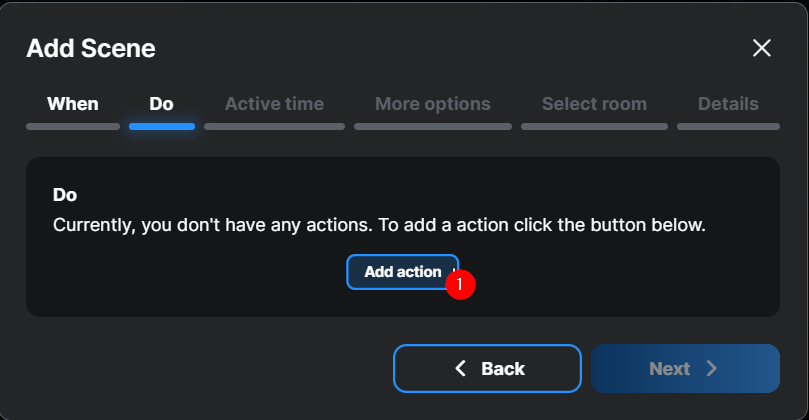Click the progress bar under Details
Image resolution: width=809 pixels, height=420 pixels.
728,127
